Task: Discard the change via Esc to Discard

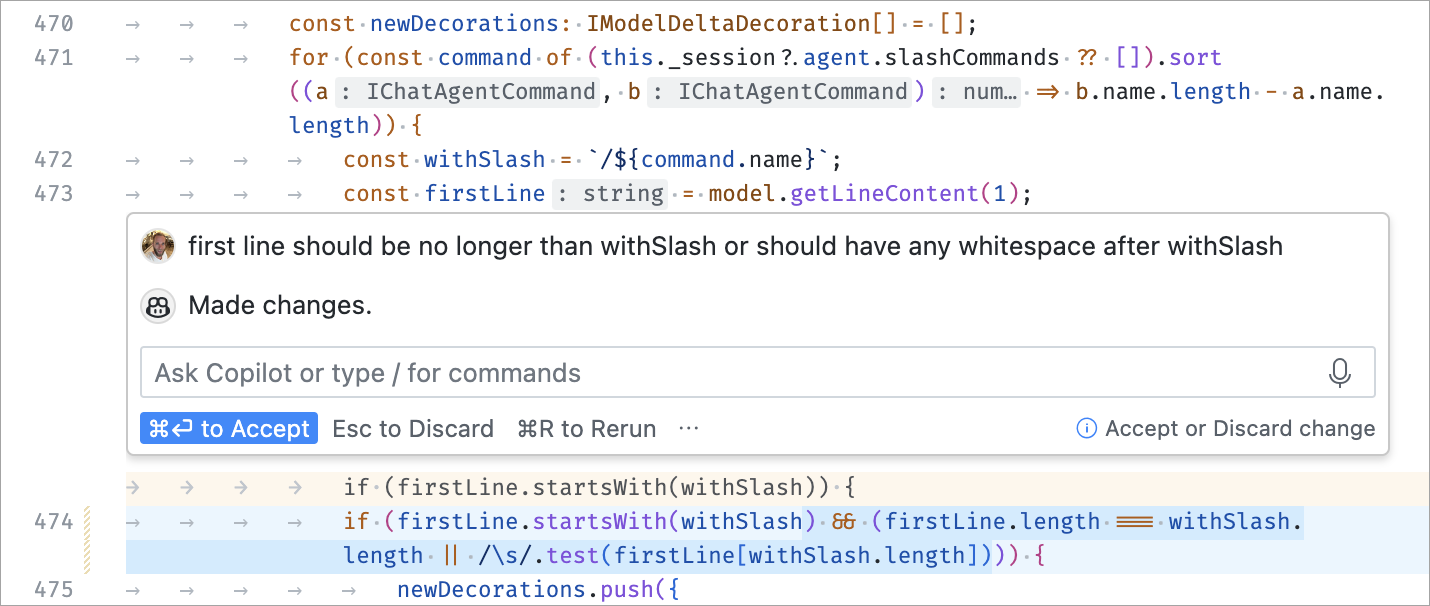Action: coord(413,428)
